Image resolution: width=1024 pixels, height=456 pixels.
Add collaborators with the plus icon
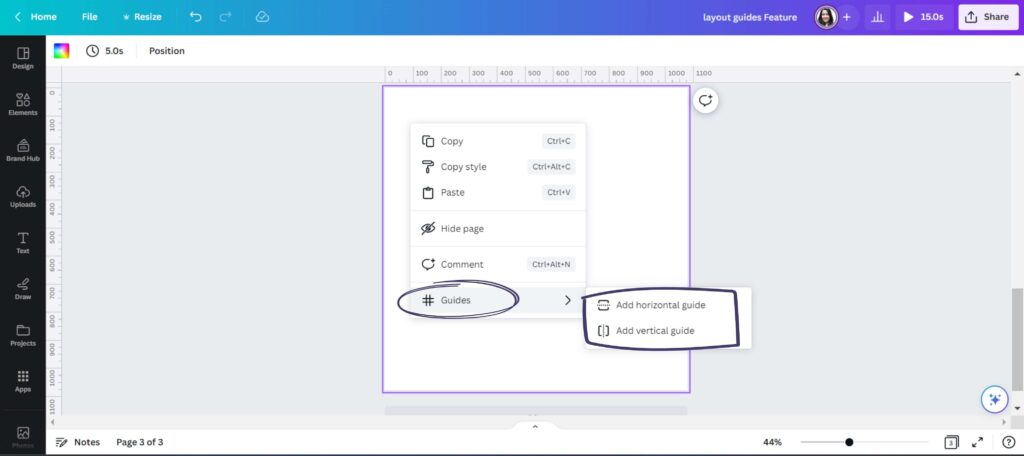pyautogui.click(x=847, y=18)
